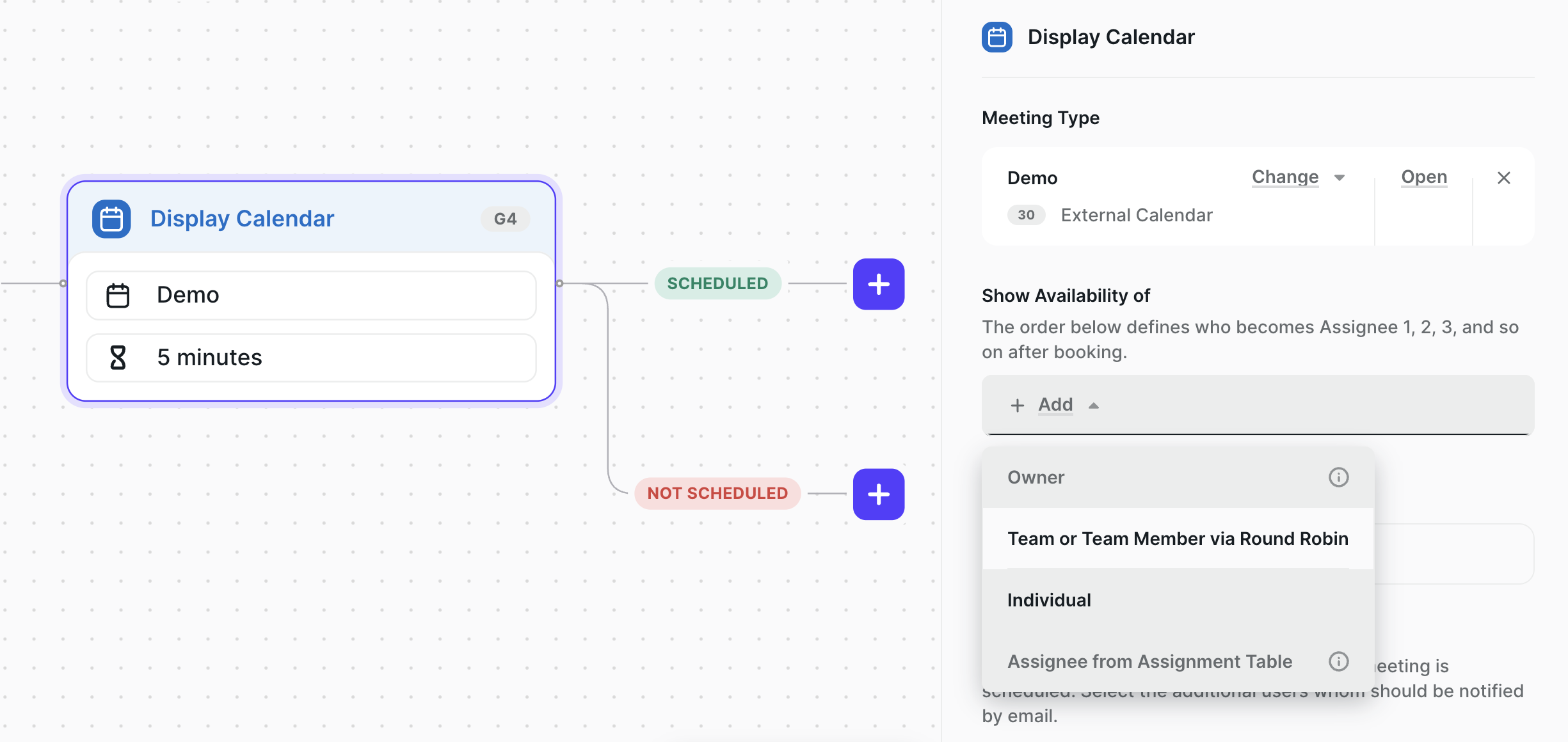Click the NOT SCHEDULED branch label
Screen dimensions: 1568x742
point(717,493)
